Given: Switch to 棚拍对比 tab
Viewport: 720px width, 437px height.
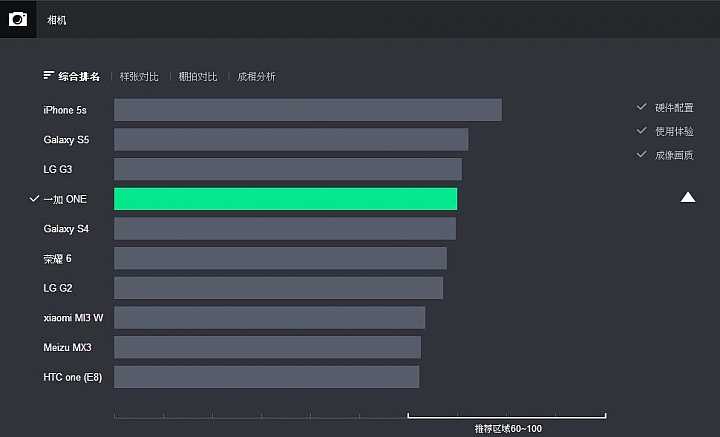Looking at the screenshot, I should click(198, 77).
